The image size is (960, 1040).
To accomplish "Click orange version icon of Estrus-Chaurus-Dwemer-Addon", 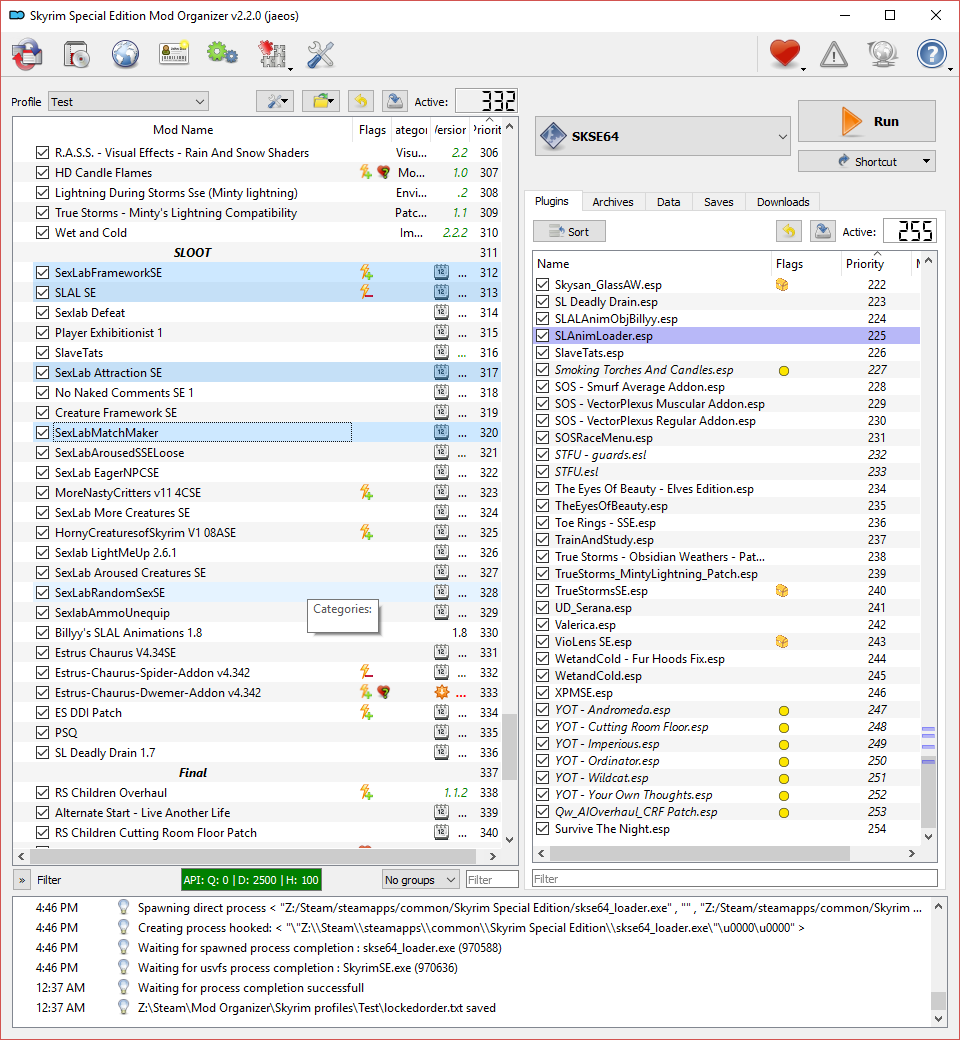I will pos(441,692).
